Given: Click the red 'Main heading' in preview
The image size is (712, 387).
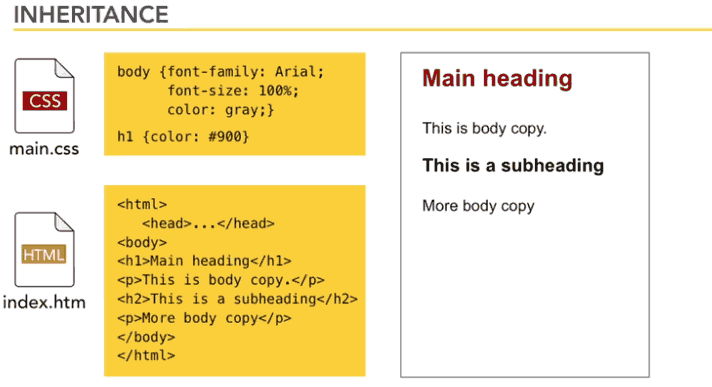Looking at the screenshot, I should coord(497,79).
